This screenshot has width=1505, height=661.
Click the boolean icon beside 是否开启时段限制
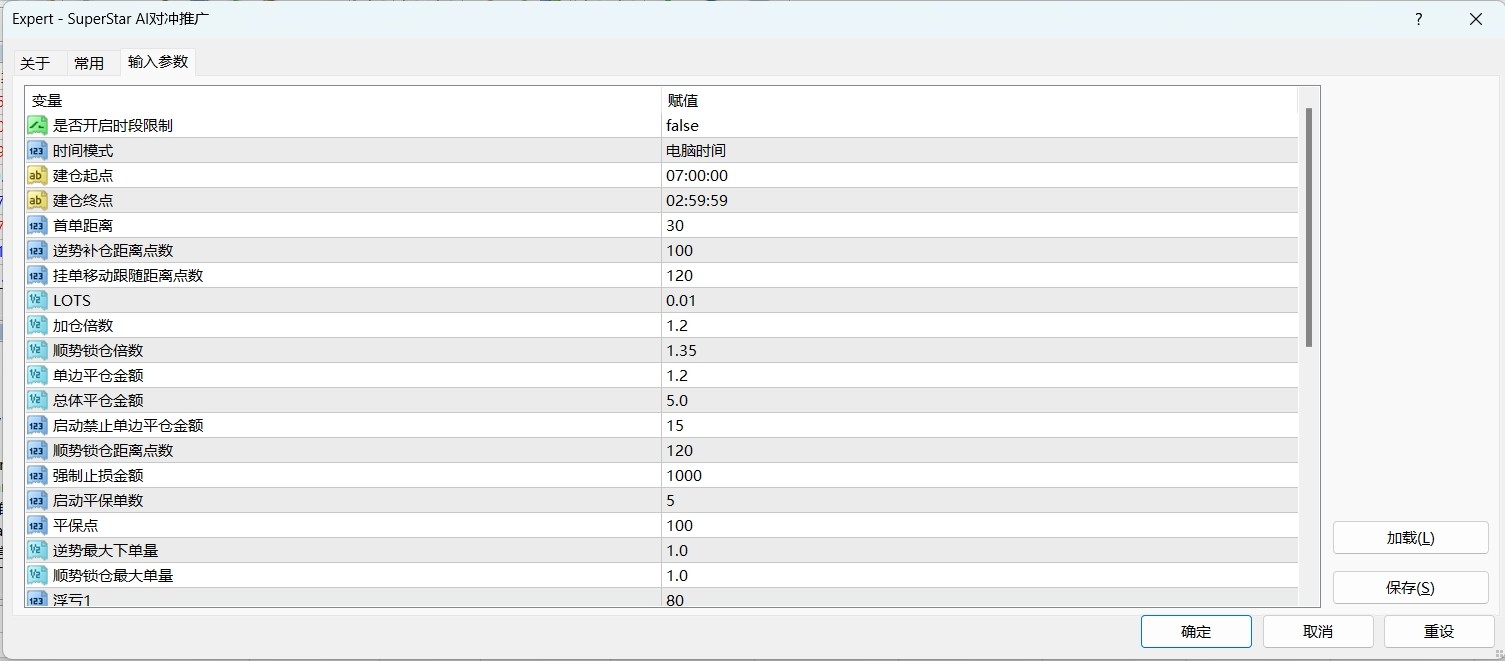pyautogui.click(x=37, y=125)
